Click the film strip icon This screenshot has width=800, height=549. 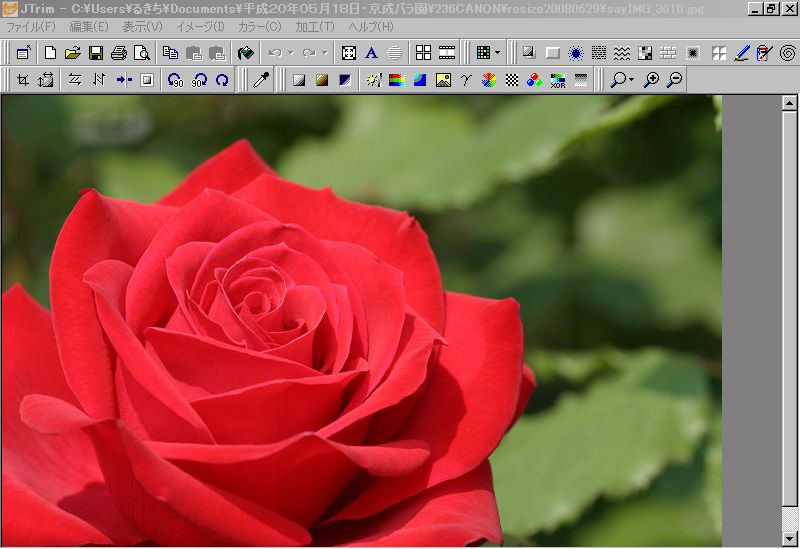447,53
